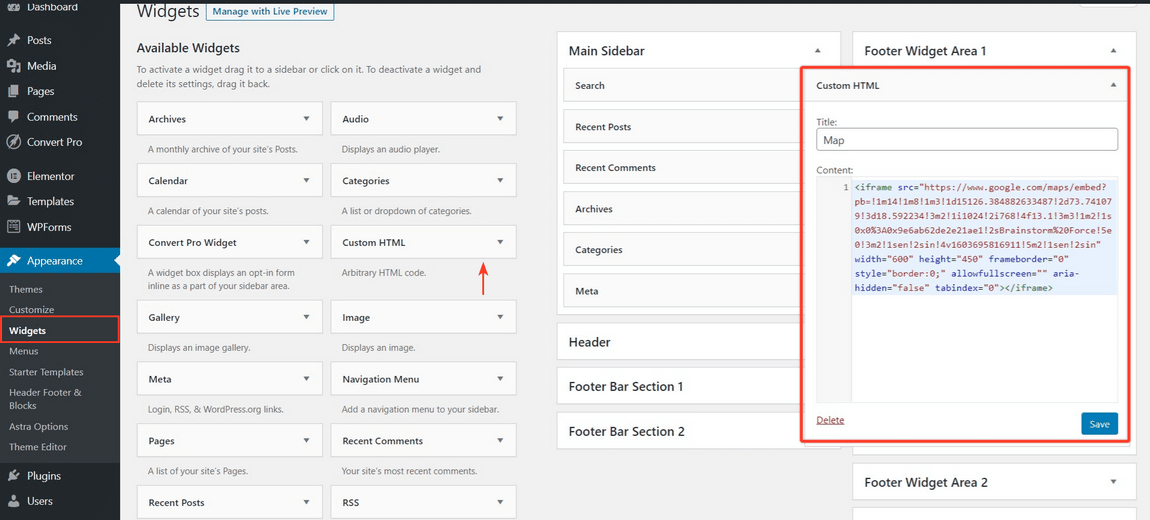Click the Templates folder icon

coord(13,201)
